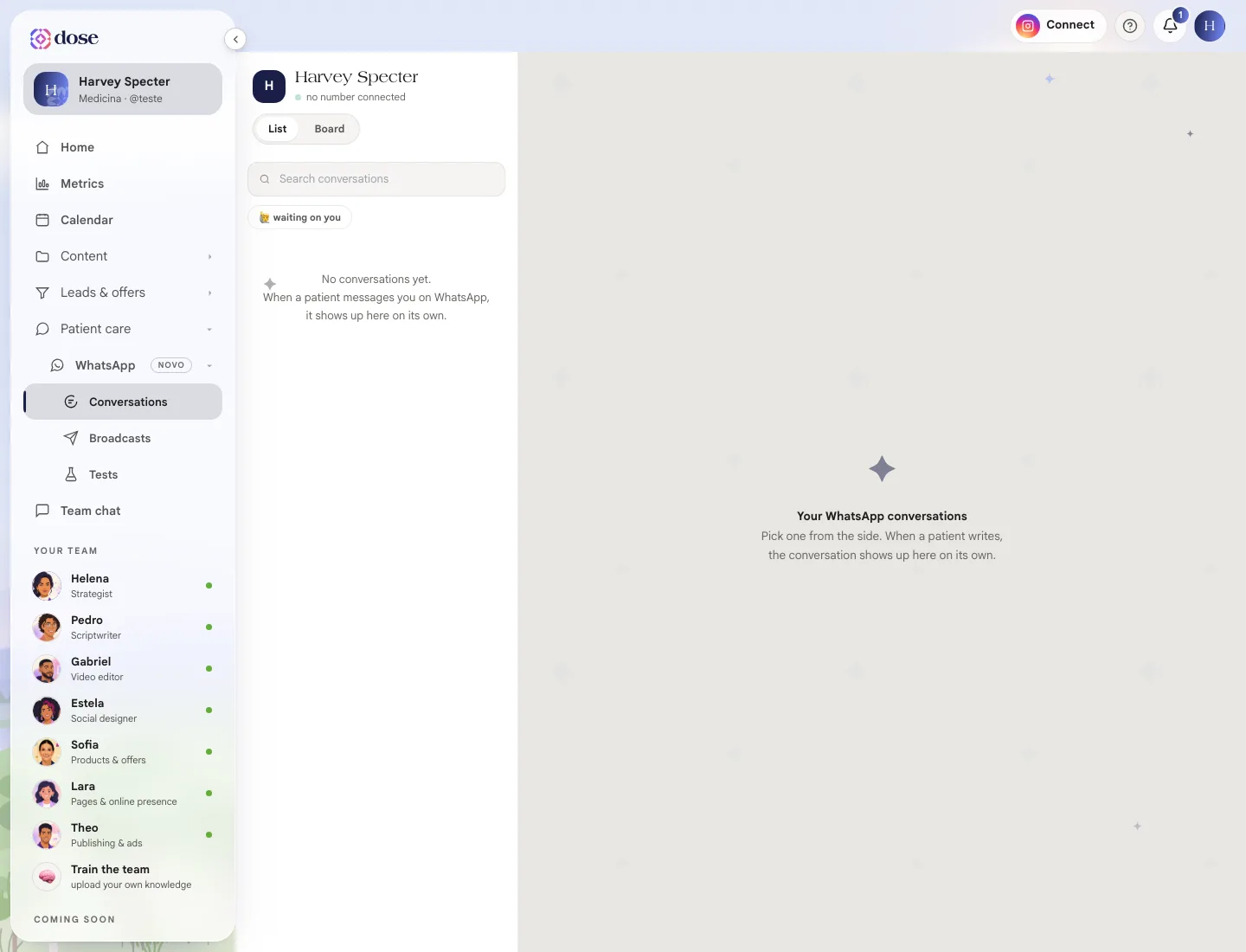Go to Team chat

[x=123, y=511]
